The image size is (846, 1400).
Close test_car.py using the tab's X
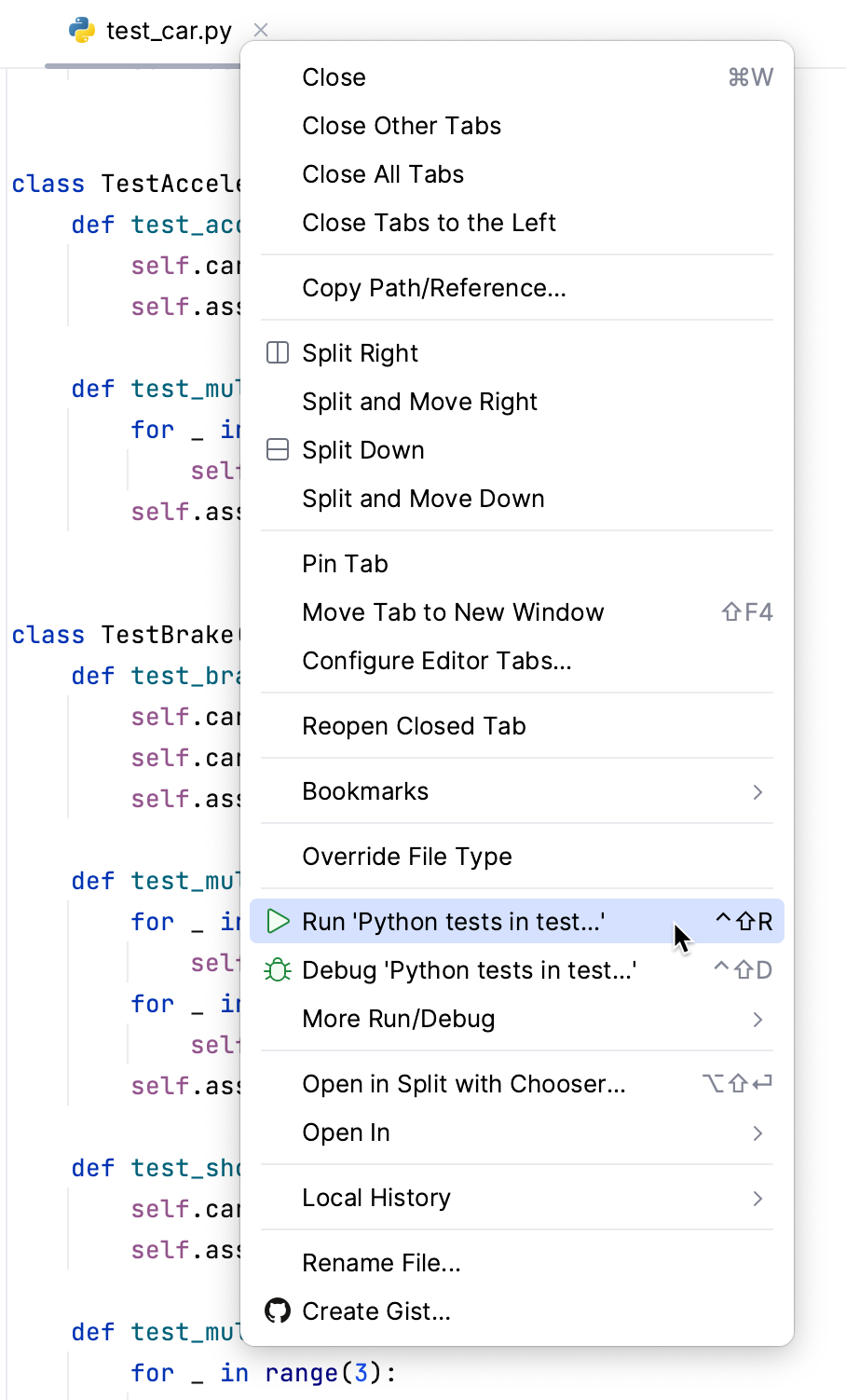coord(260,30)
